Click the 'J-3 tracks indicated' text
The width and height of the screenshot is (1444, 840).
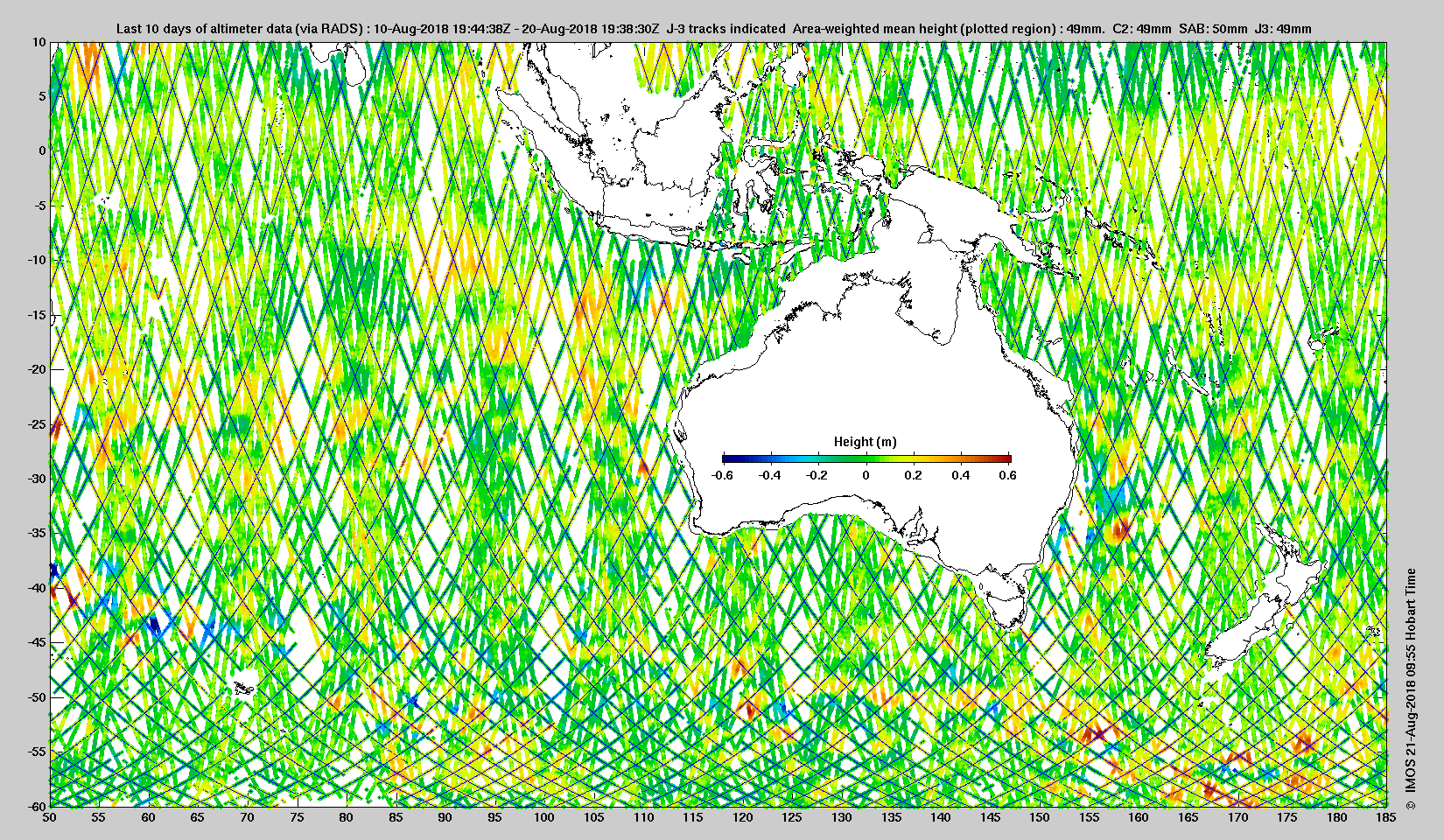click(x=726, y=29)
